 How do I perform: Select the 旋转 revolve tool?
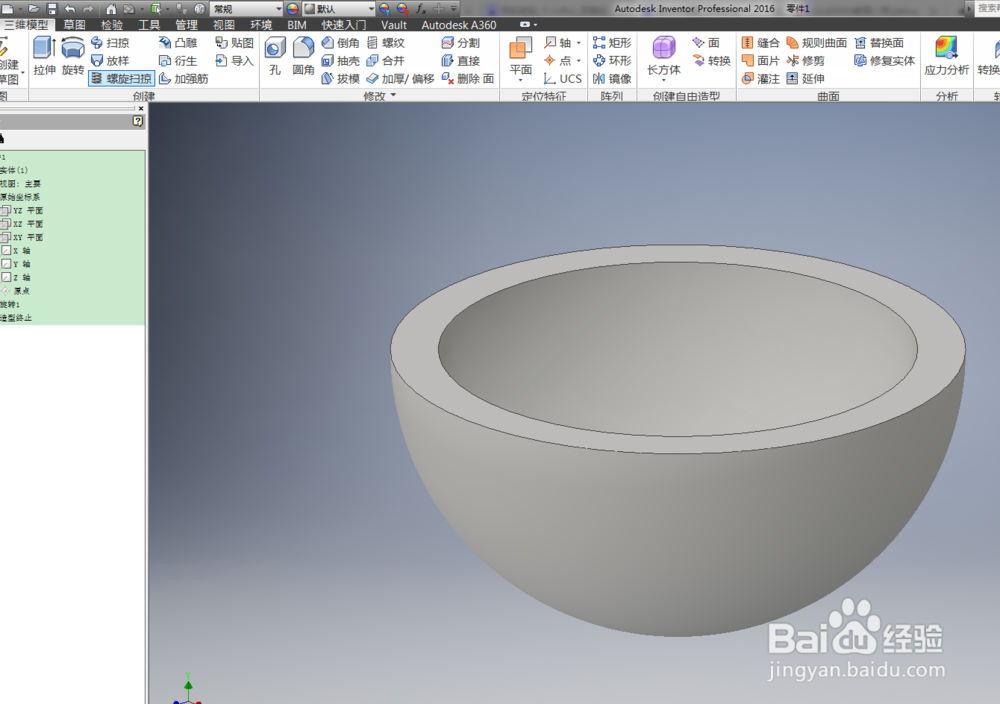pos(73,56)
